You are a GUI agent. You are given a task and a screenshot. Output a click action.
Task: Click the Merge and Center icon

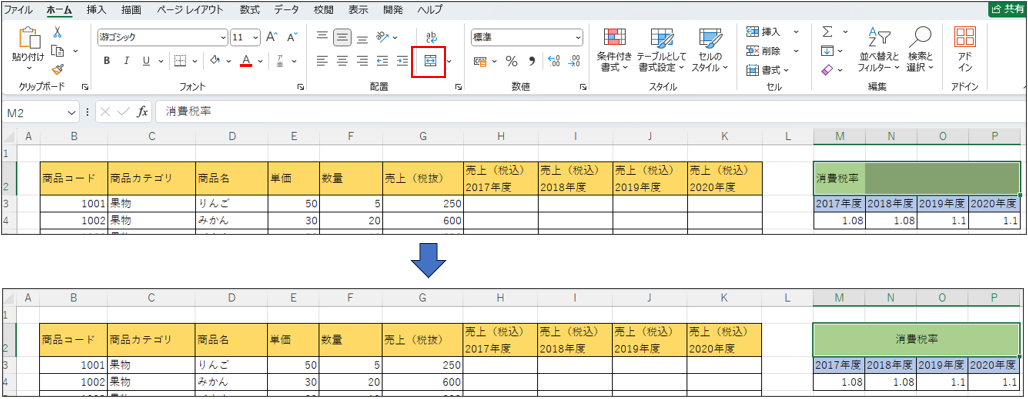coord(430,61)
